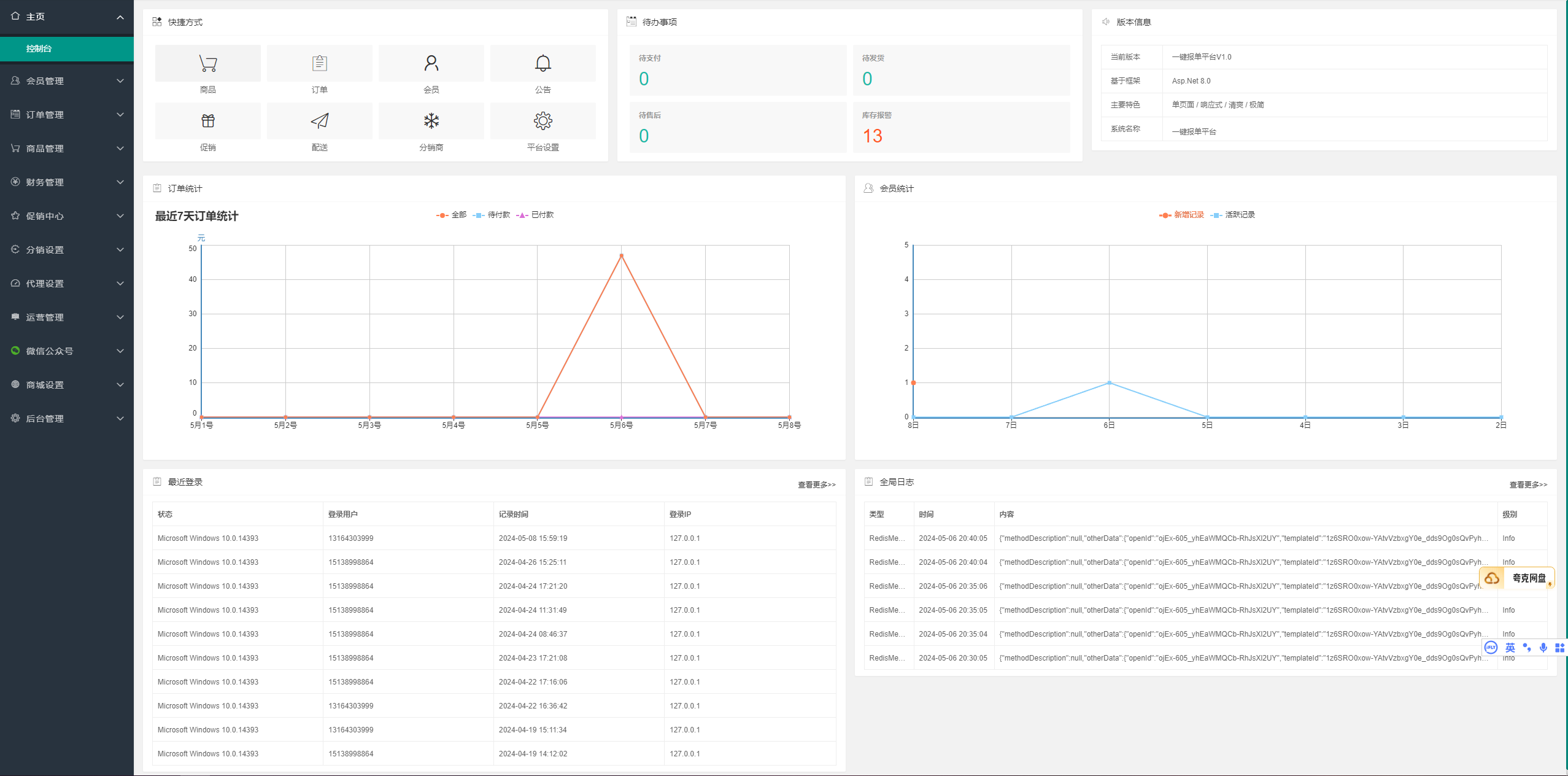Click the 会员管理 user icon in sidebar

(15, 80)
